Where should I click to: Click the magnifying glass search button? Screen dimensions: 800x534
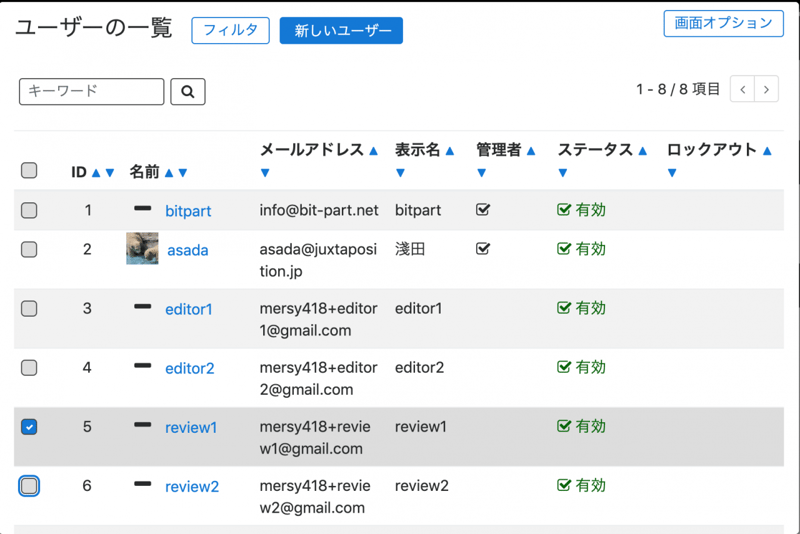(188, 92)
